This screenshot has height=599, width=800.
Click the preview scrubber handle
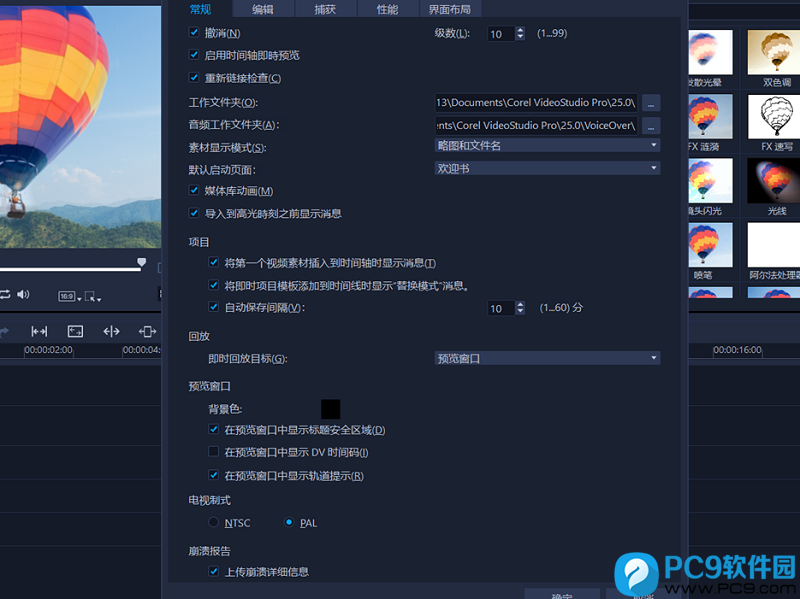142,262
